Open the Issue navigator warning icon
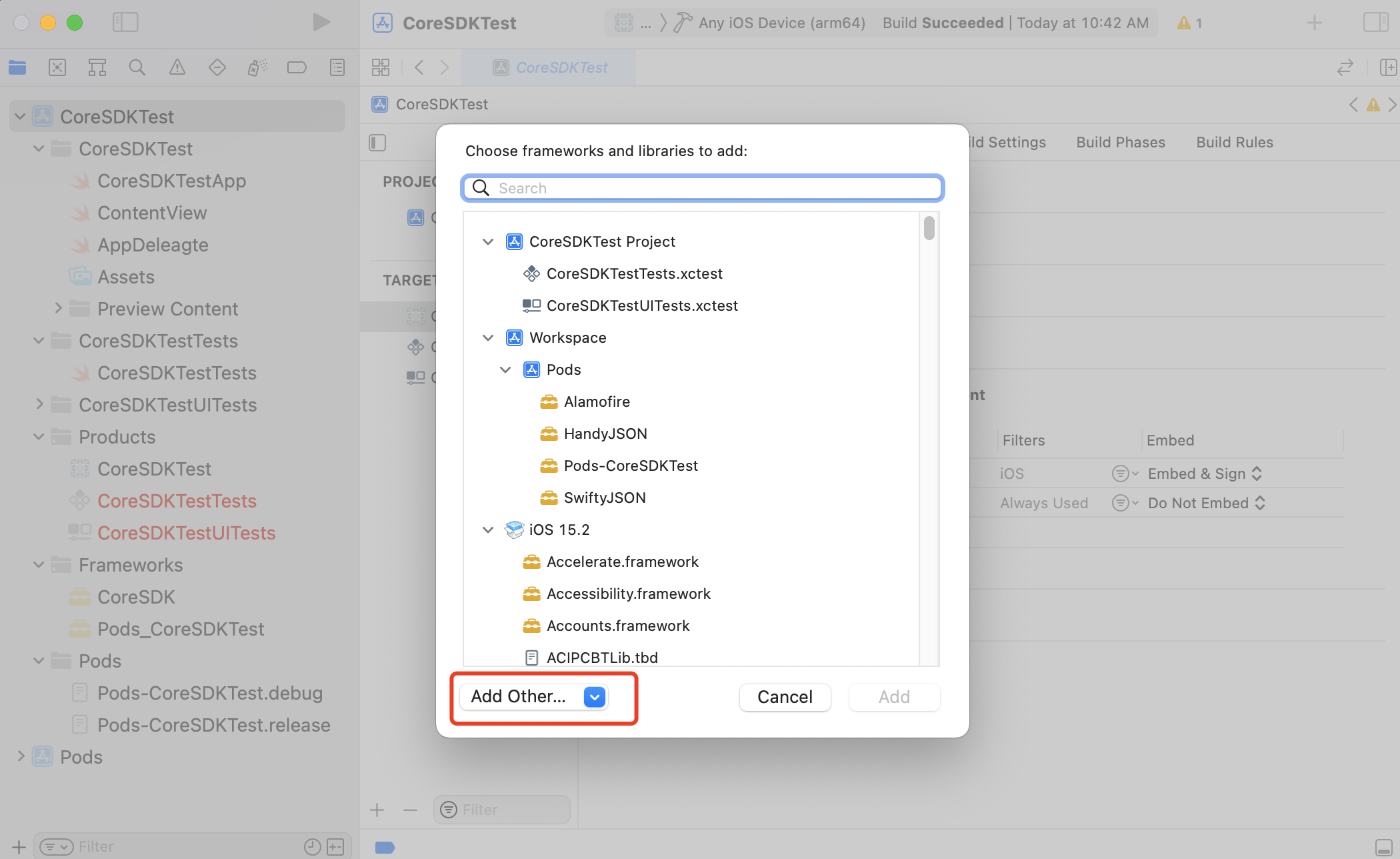 point(177,67)
